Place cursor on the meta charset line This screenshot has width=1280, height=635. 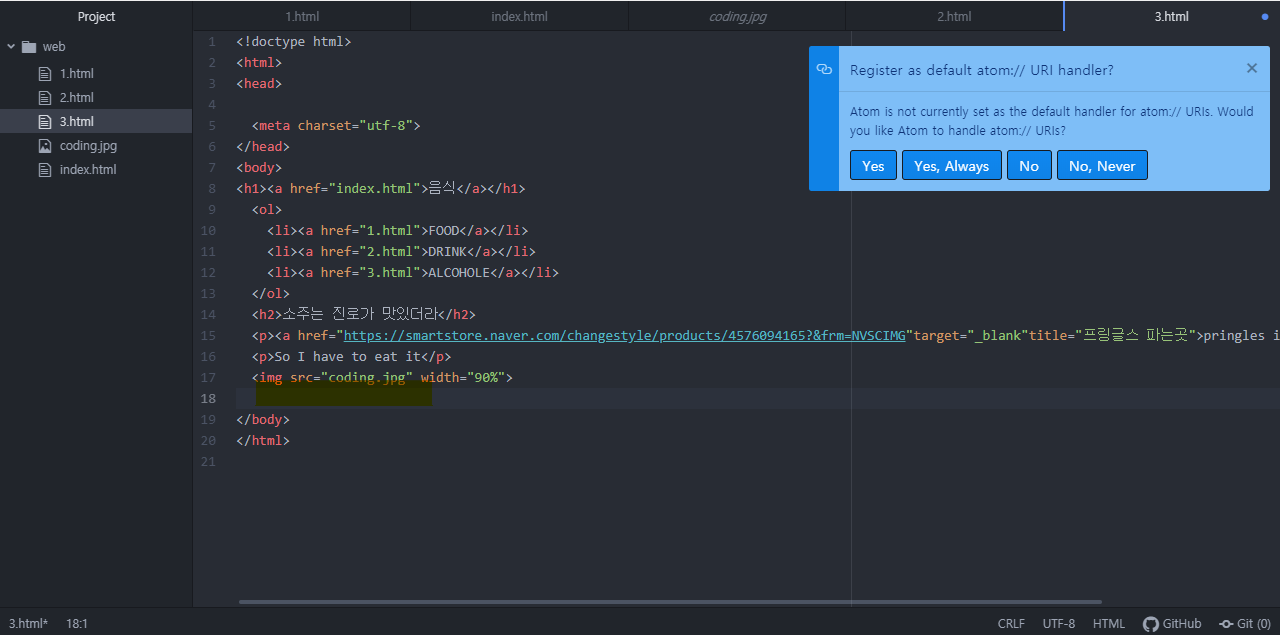point(336,126)
